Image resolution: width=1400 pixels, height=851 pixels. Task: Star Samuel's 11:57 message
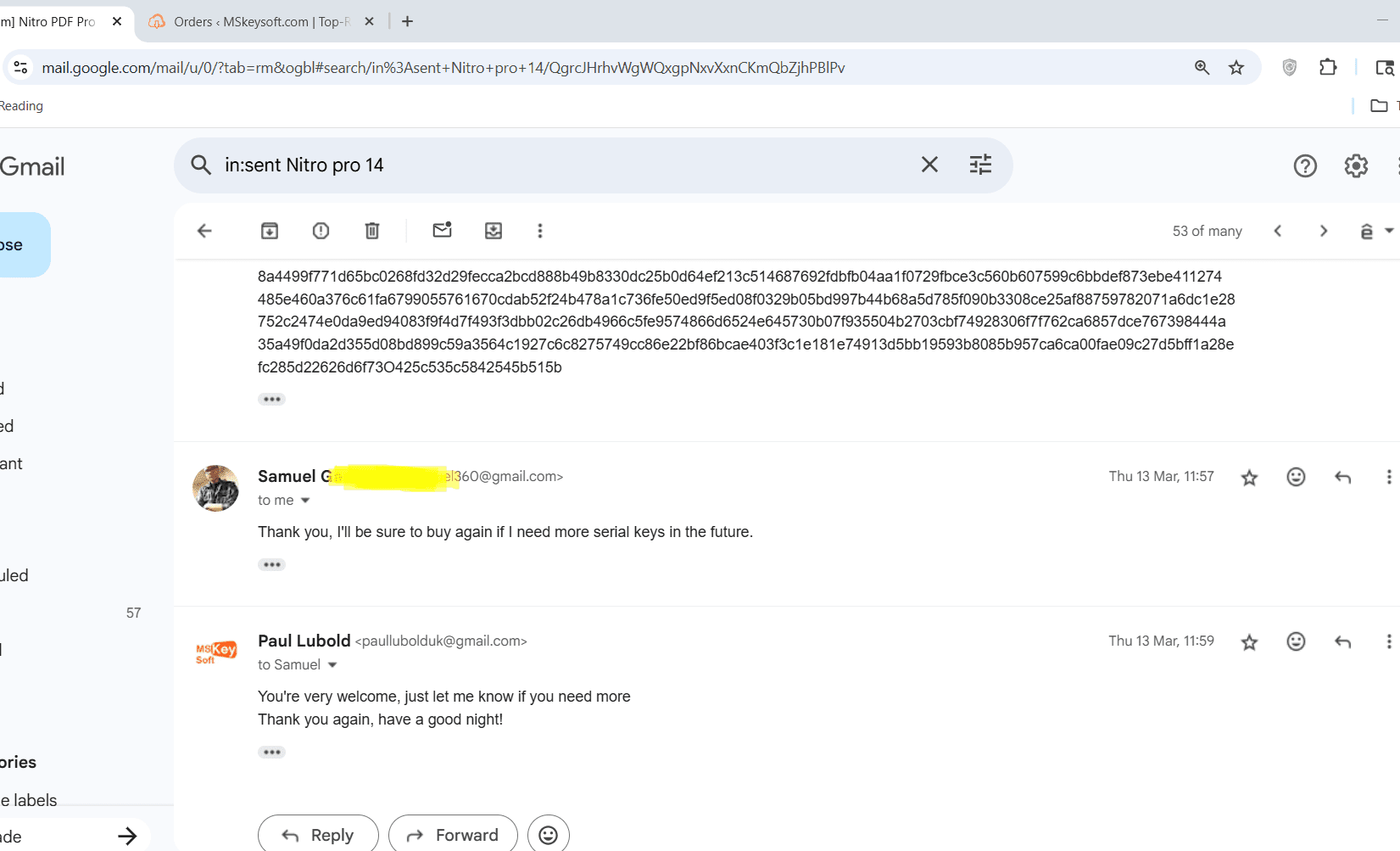pyautogui.click(x=1249, y=478)
